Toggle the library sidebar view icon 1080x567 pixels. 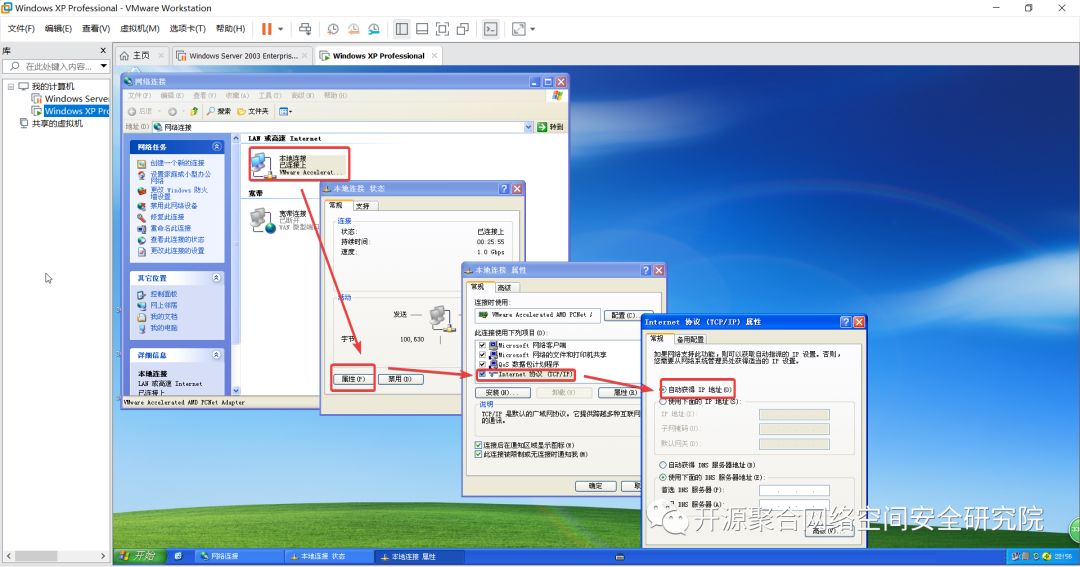click(x=402, y=28)
